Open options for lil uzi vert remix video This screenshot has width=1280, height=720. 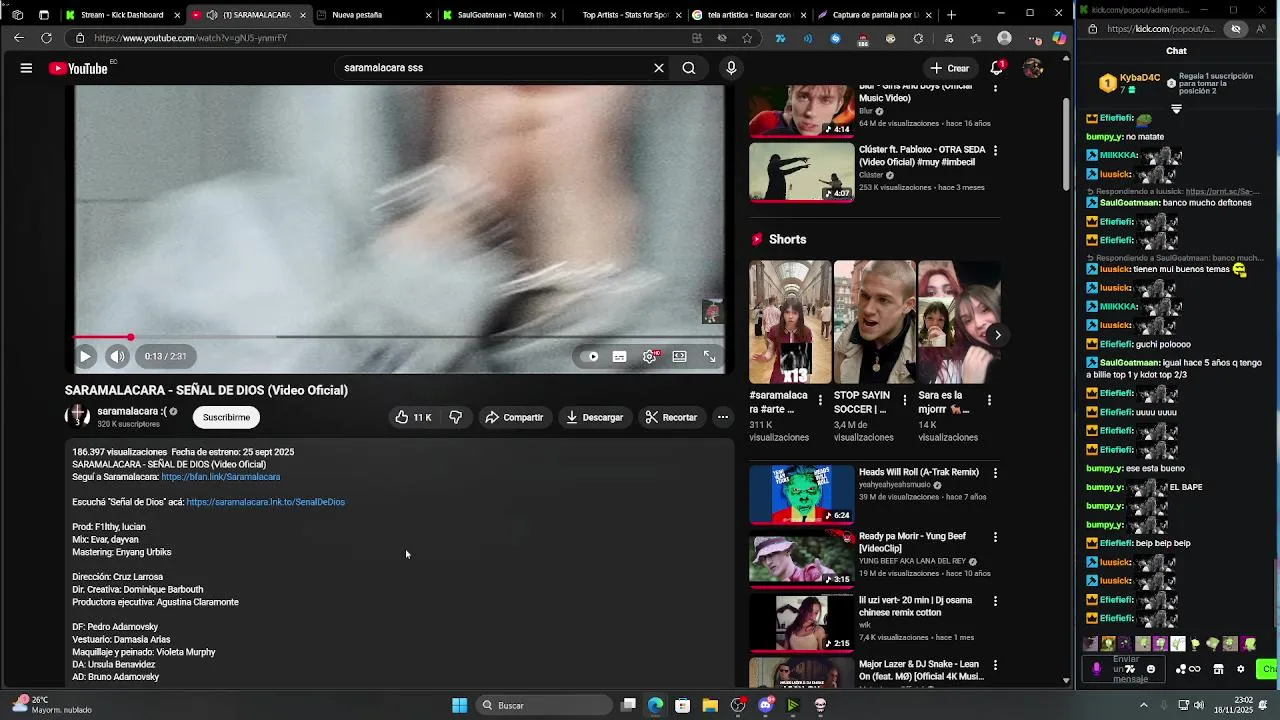click(995, 601)
